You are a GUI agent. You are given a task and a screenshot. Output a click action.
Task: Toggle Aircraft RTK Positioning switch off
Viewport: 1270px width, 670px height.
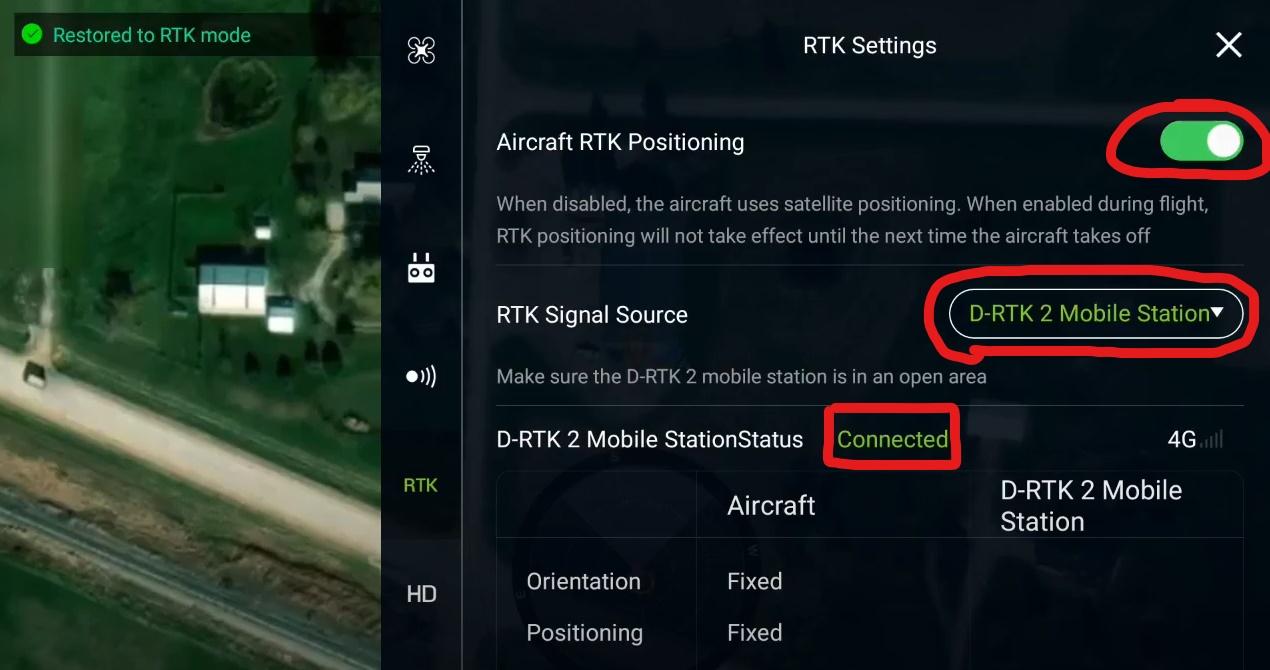pyautogui.click(x=1201, y=142)
